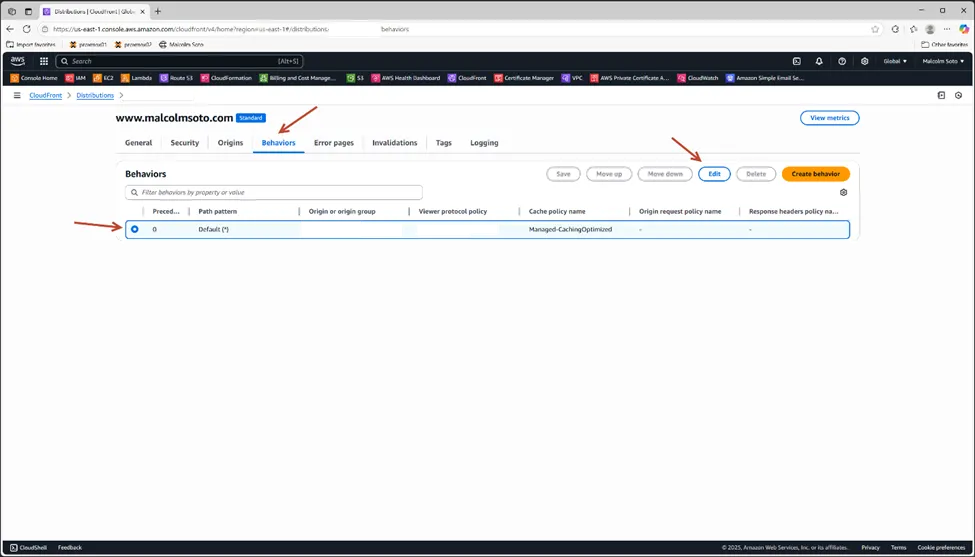Switch to the Error pages tab

(x=334, y=142)
